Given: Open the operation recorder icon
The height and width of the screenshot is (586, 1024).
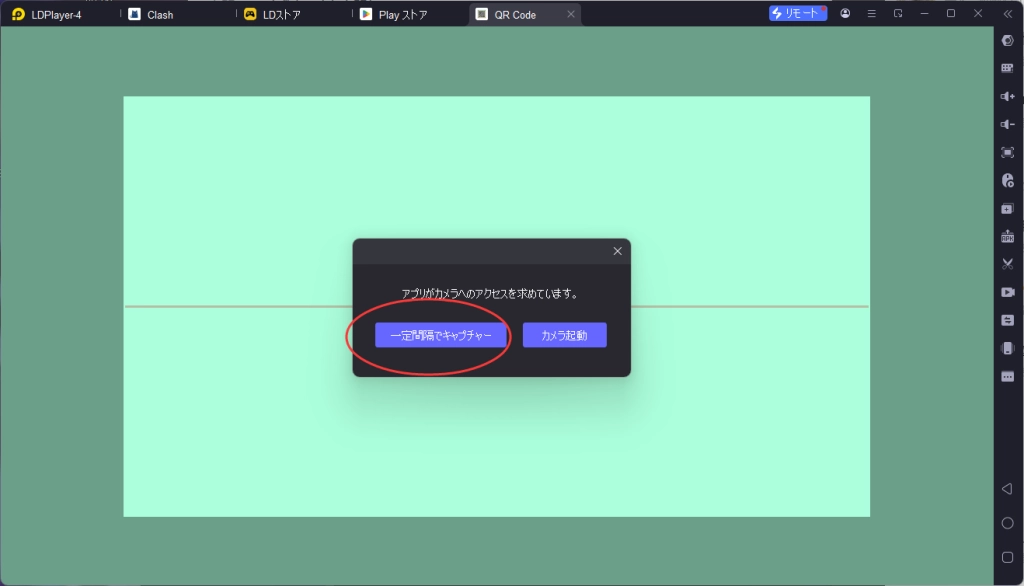Looking at the screenshot, I should (1008, 180).
